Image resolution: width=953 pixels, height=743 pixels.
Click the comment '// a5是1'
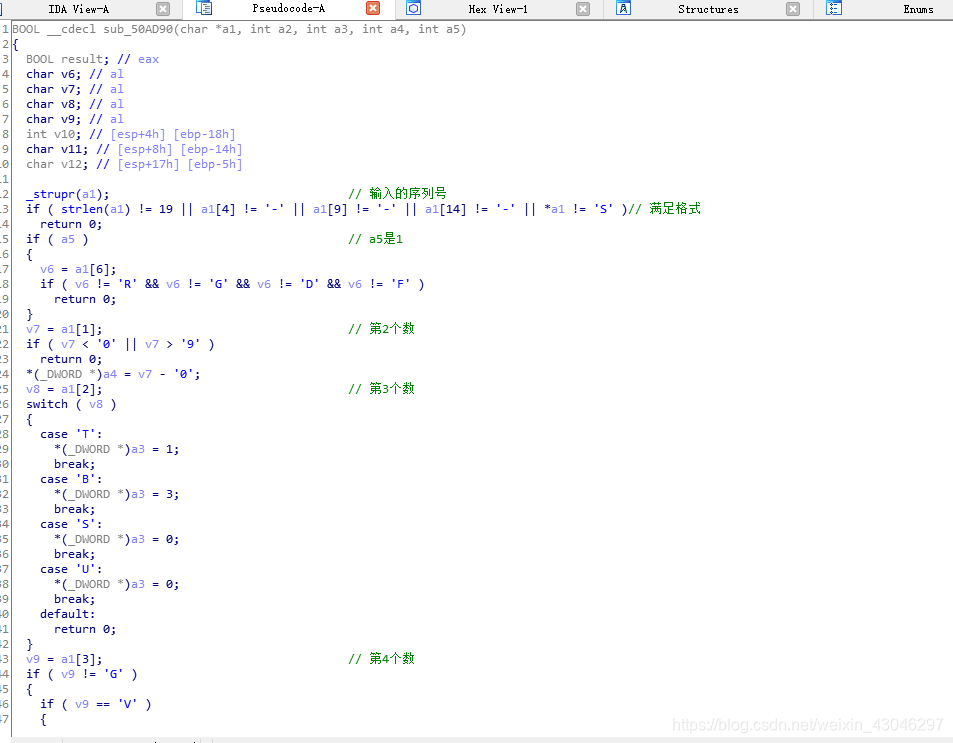point(376,239)
